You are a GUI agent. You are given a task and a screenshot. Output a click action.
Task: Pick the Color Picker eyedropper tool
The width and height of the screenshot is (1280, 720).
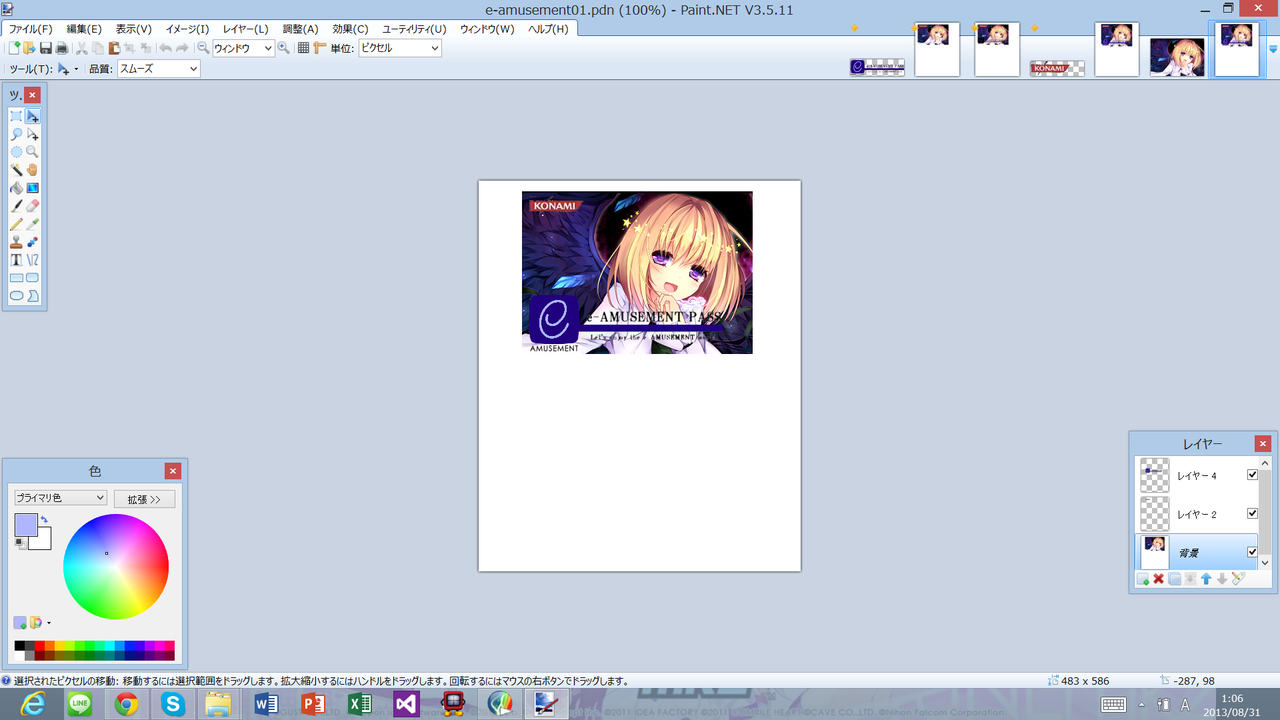coord(33,224)
